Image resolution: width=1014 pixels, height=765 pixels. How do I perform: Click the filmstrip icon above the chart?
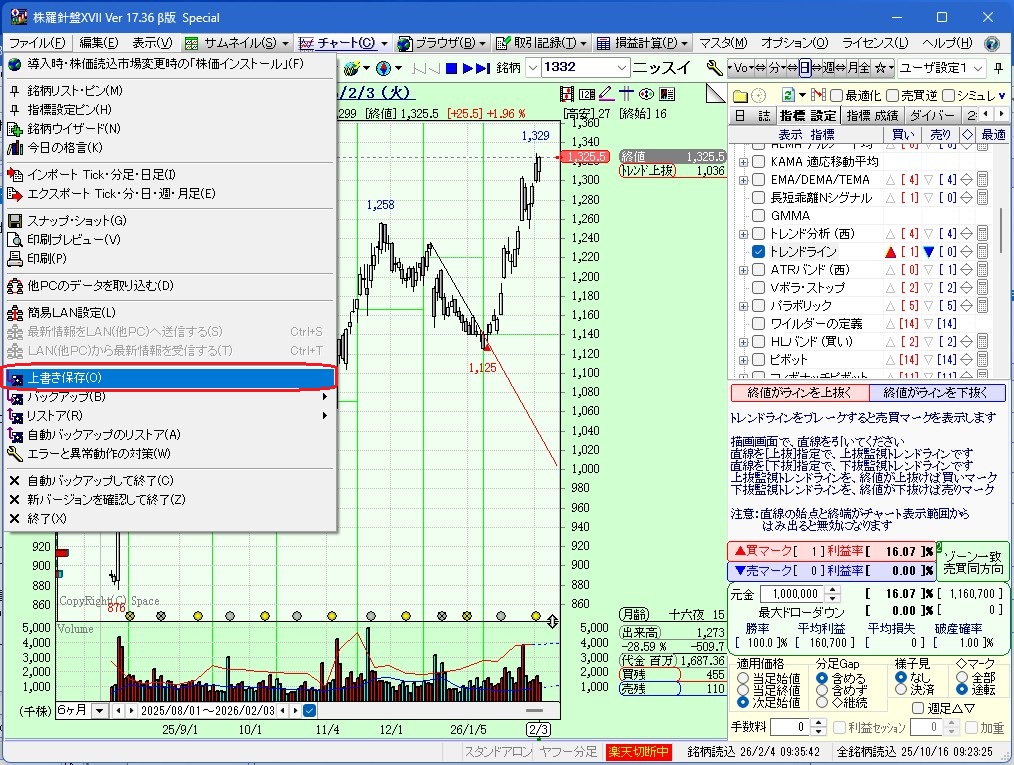tap(569, 94)
